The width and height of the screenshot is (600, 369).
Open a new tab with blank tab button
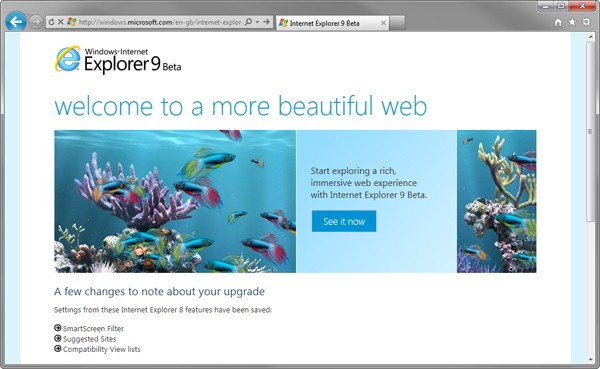[397, 23]
